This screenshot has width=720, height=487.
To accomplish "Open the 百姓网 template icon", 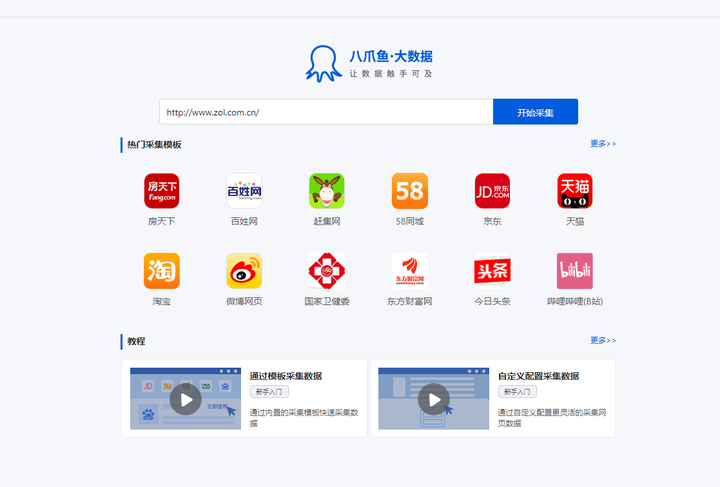I will coord(244,191).
